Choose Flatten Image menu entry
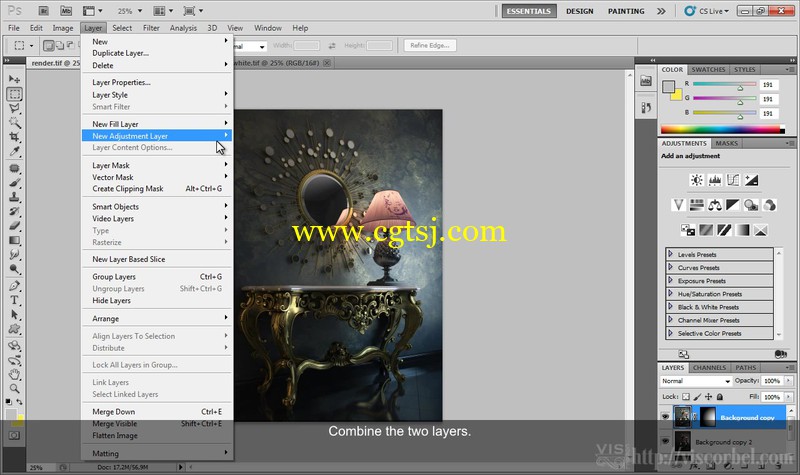The image size is (800, 475). [157, 436]
